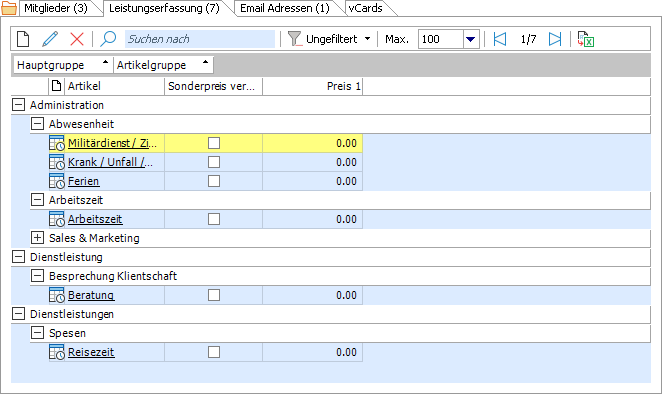
Task: Collapse the Spesen subgroup
Action: (38, 333)
